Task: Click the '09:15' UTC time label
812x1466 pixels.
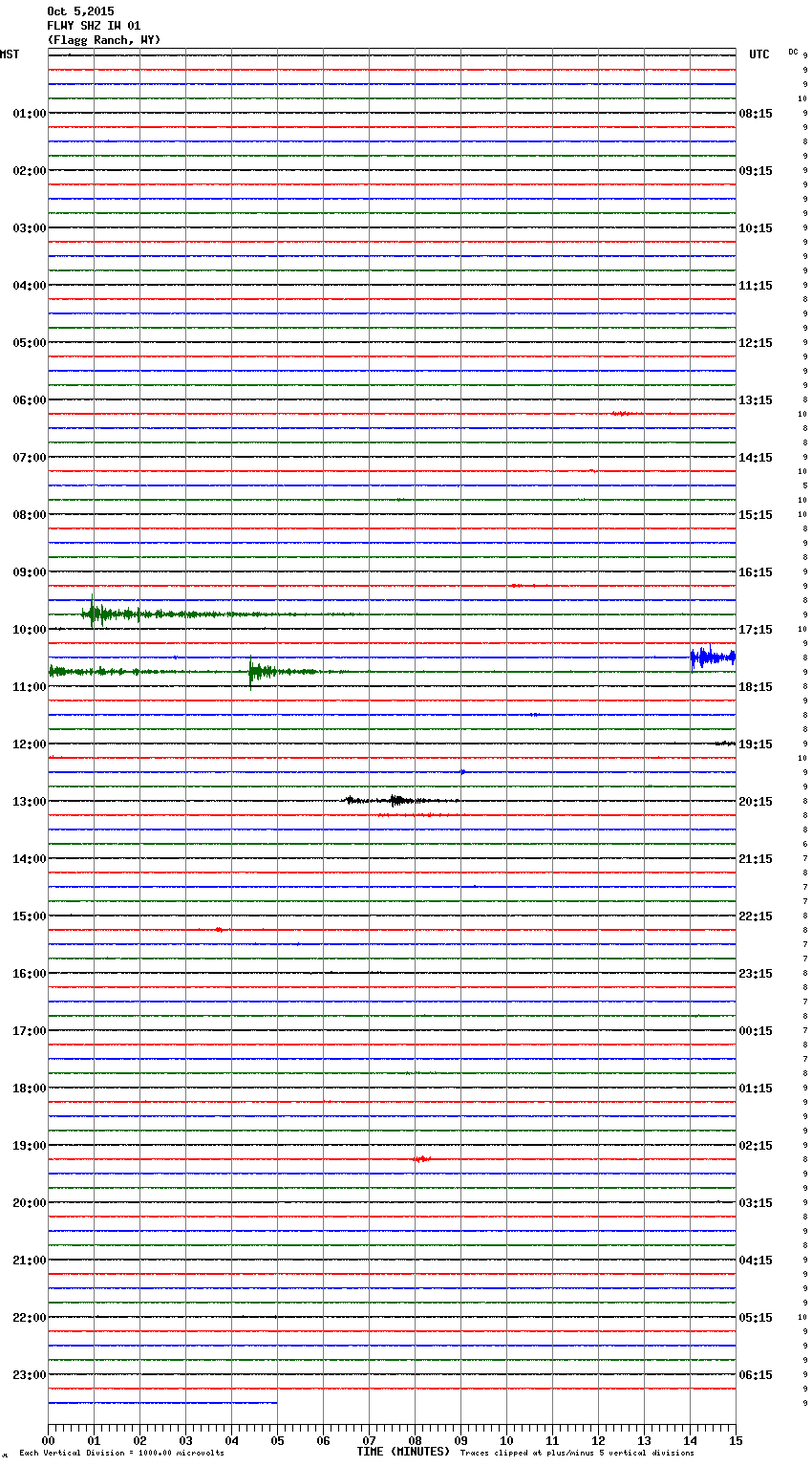Action: tap(756, 171)
